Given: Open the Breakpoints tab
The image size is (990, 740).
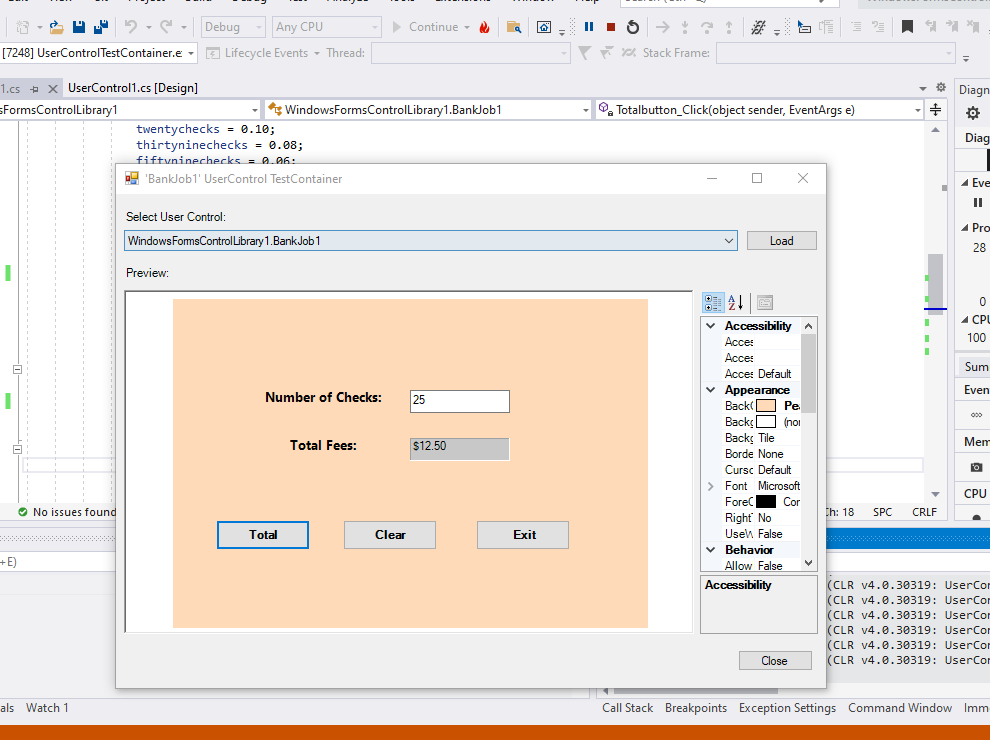Looking at the screenshot, I should click(695, 708).
